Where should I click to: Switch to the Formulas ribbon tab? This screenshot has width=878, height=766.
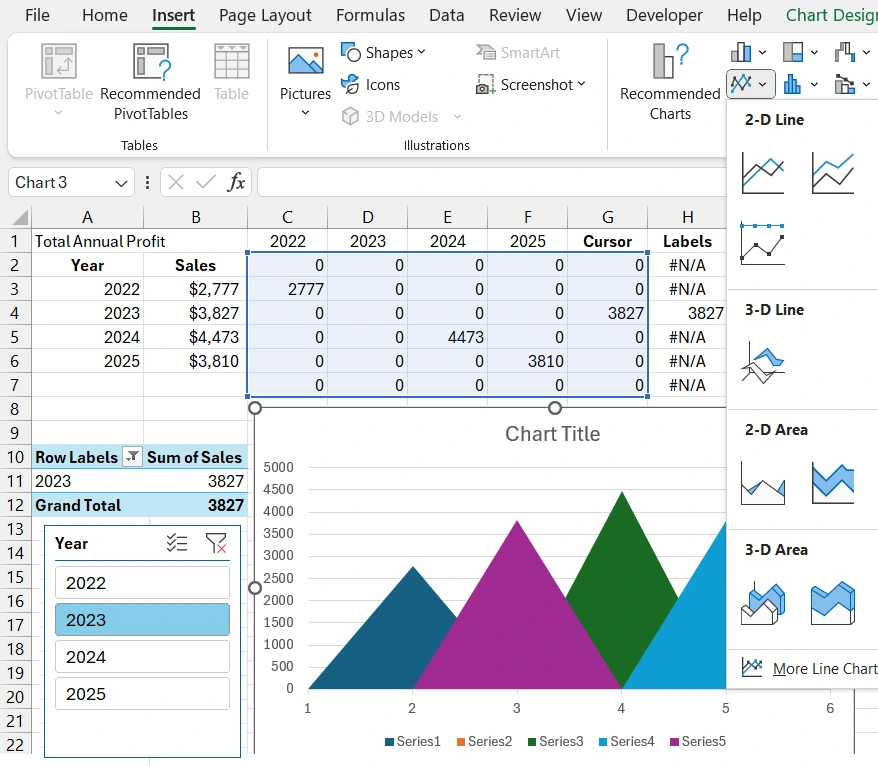(370, 15)
